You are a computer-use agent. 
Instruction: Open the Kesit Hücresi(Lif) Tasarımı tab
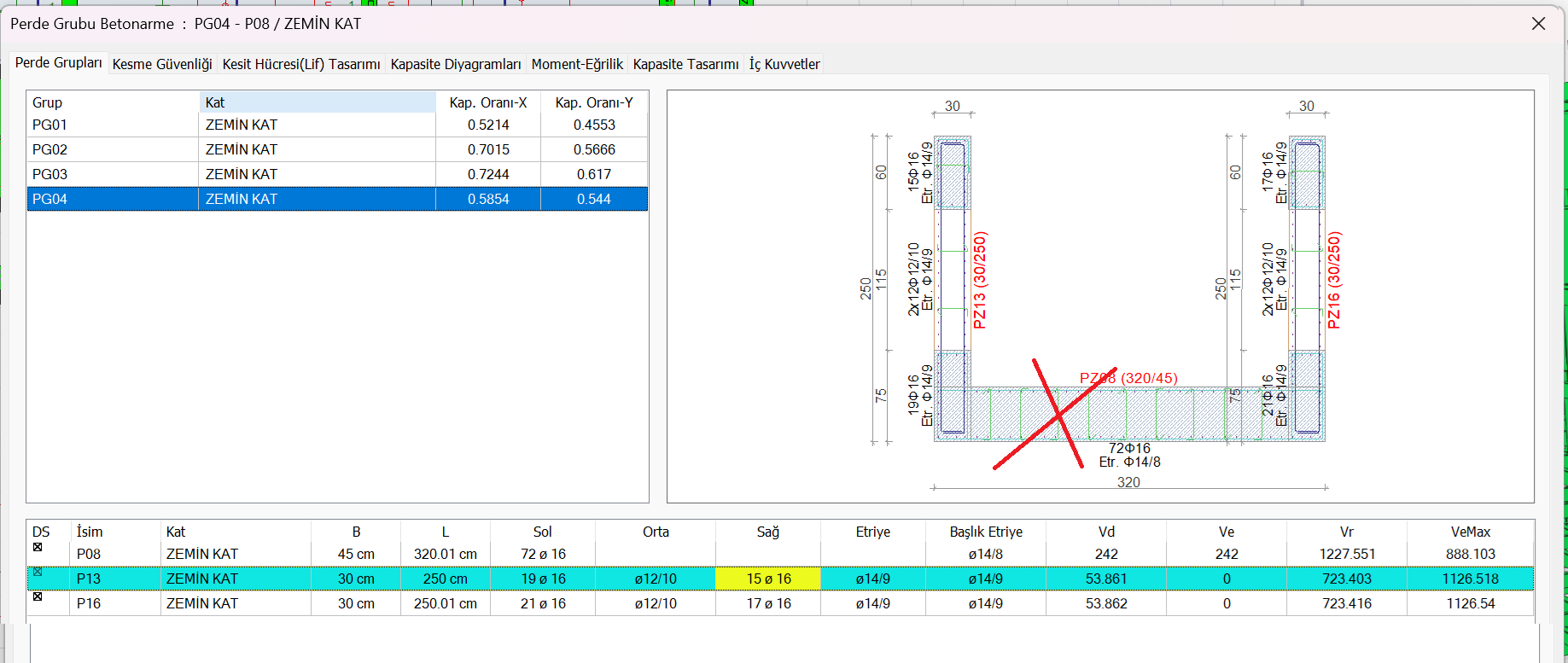pyautogui.click(x=301, y=64)
